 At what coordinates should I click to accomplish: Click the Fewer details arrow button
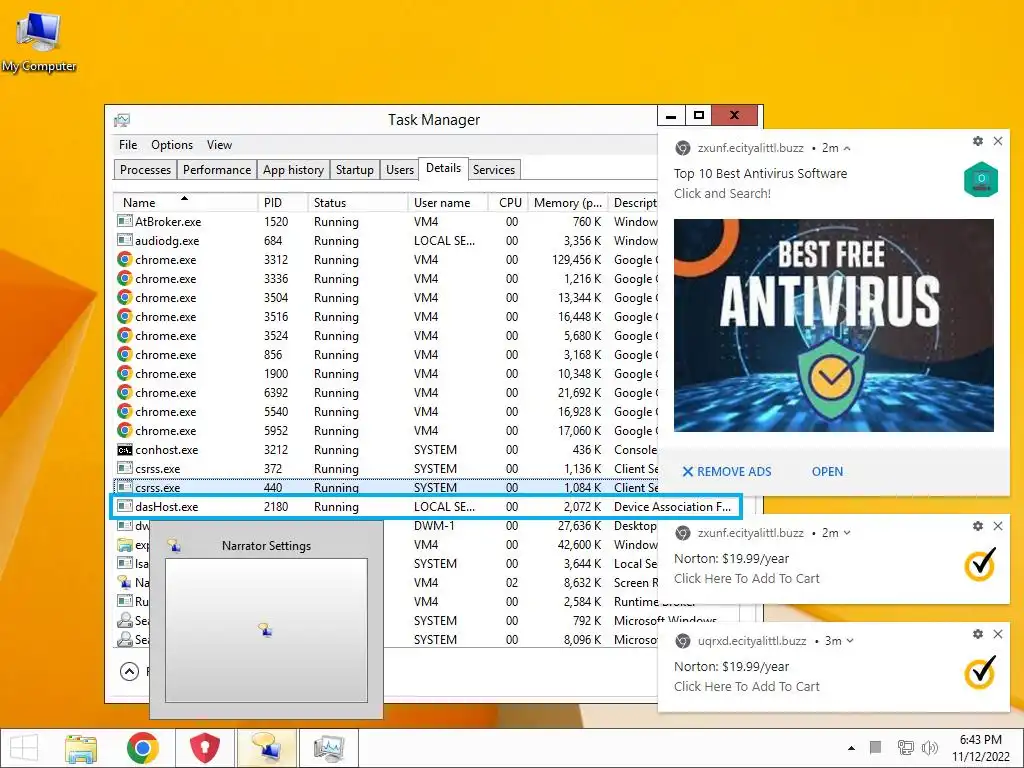click(129, 671)
